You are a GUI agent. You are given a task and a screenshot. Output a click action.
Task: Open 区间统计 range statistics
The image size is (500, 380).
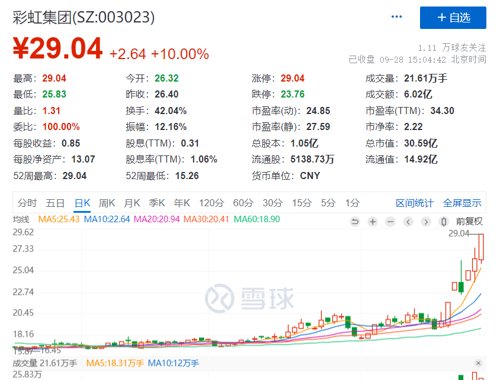tap(414, 203)
